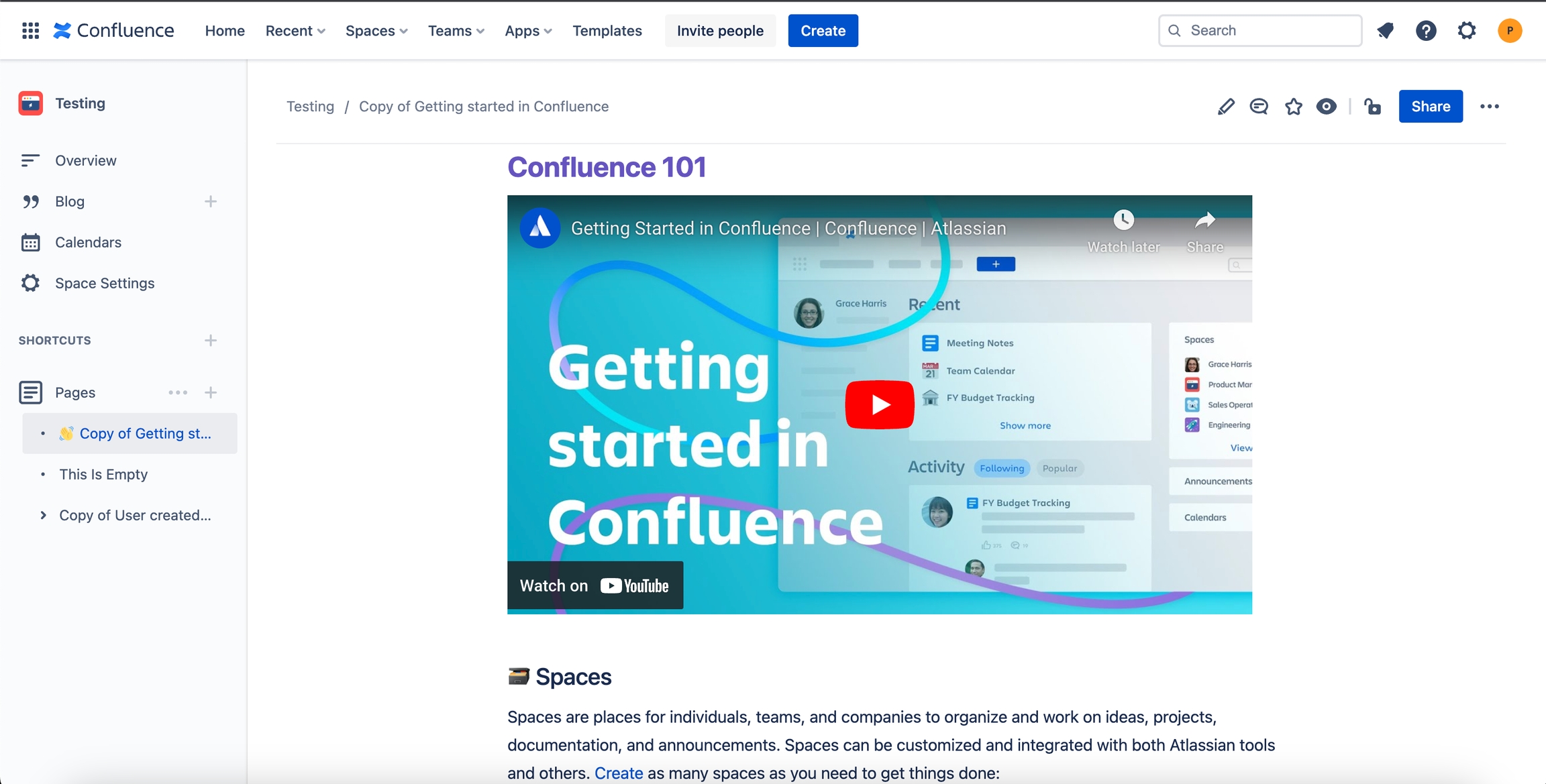Click the blue Share button
Image resolution: width=1546 pixels, height=784 pixels.
pos(1430,107)
